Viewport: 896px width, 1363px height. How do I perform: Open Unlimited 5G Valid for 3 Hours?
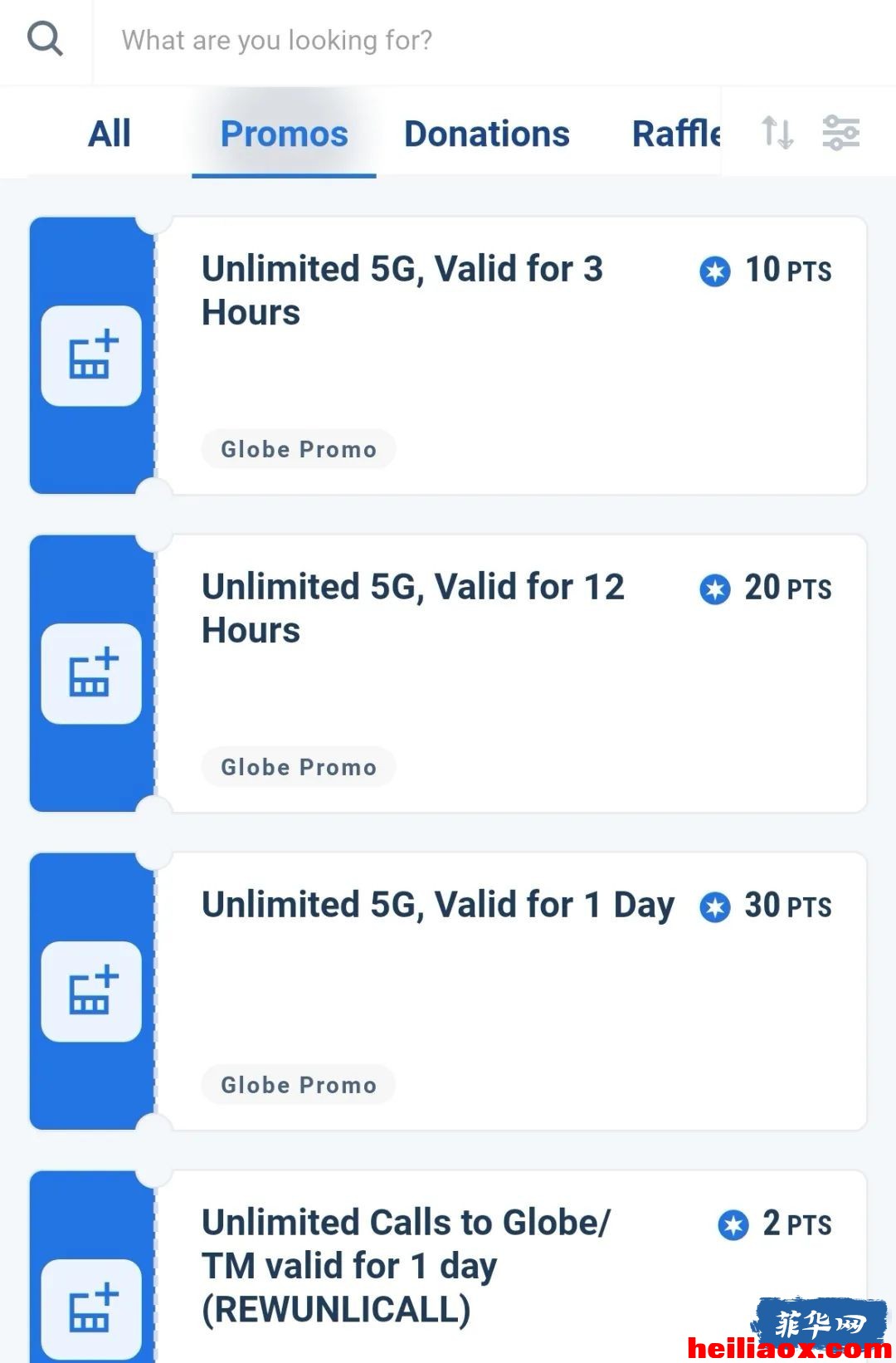point(448,355)
